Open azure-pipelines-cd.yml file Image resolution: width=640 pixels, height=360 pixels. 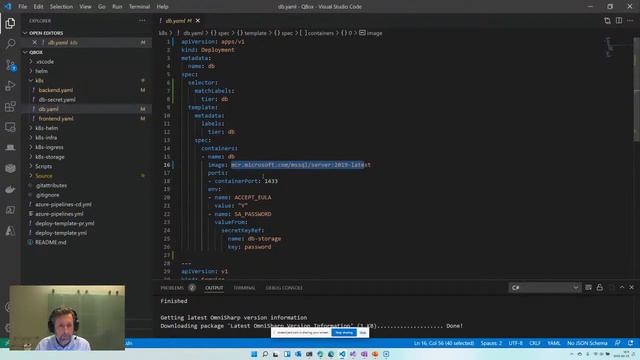(x=63, y=204)
